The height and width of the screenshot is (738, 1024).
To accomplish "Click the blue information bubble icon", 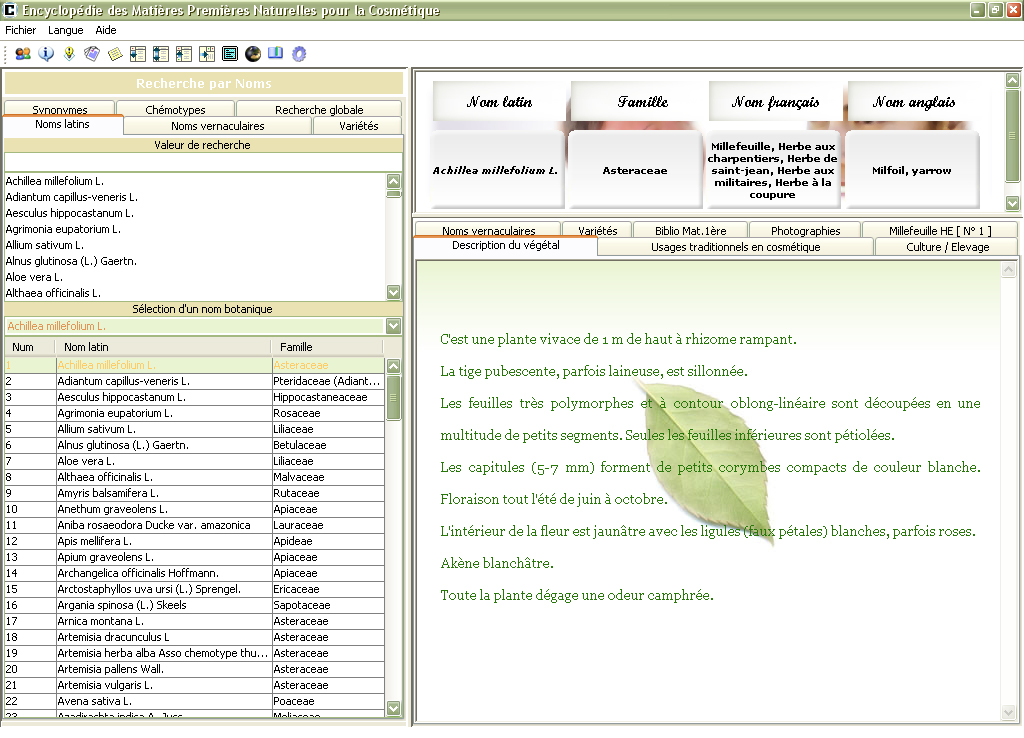I will (46, 54).
